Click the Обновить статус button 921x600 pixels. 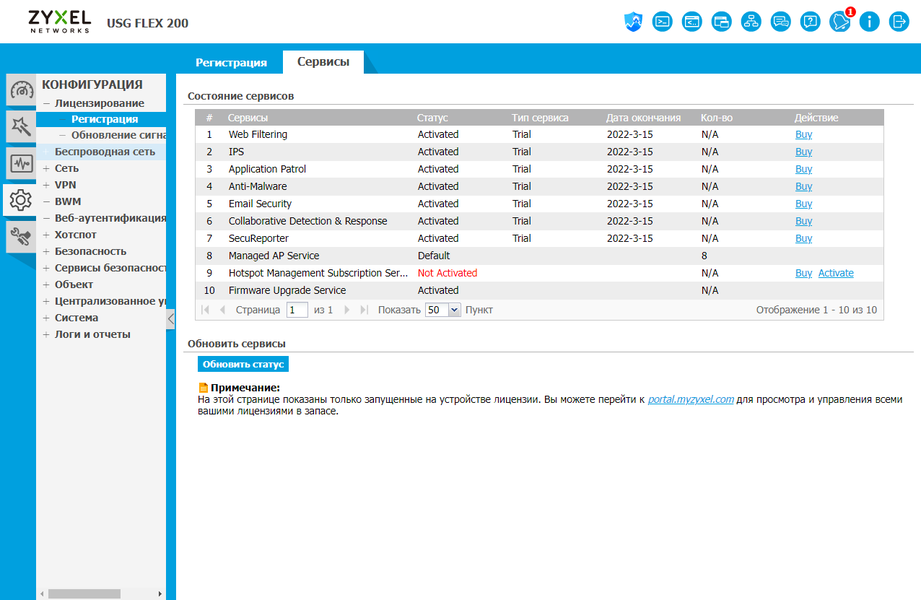243,364
